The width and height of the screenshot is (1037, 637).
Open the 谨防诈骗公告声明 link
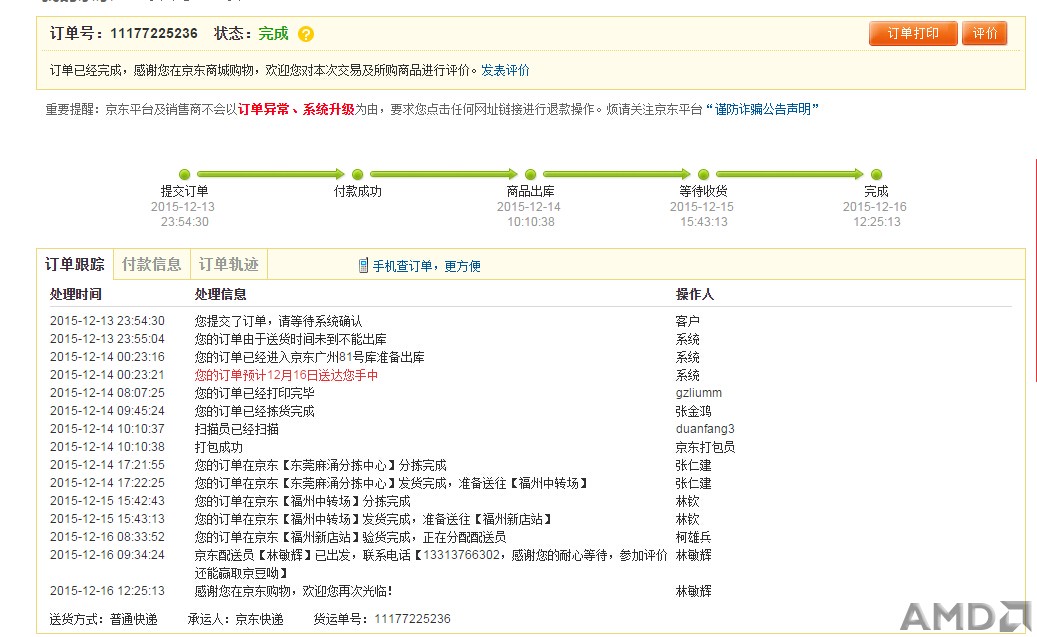point(763,109)
